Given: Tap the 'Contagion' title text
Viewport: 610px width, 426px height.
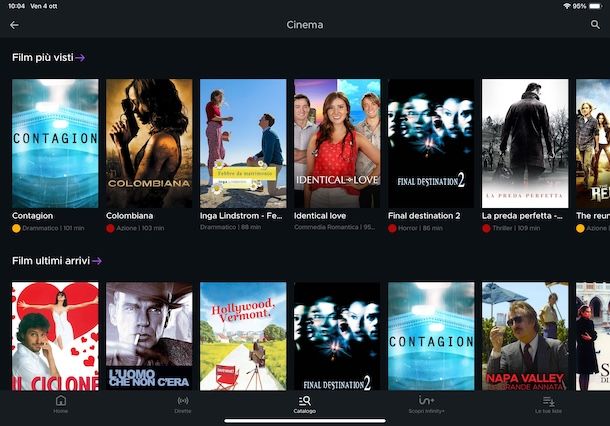Looking at the screenshot, I should click(32, 216).
